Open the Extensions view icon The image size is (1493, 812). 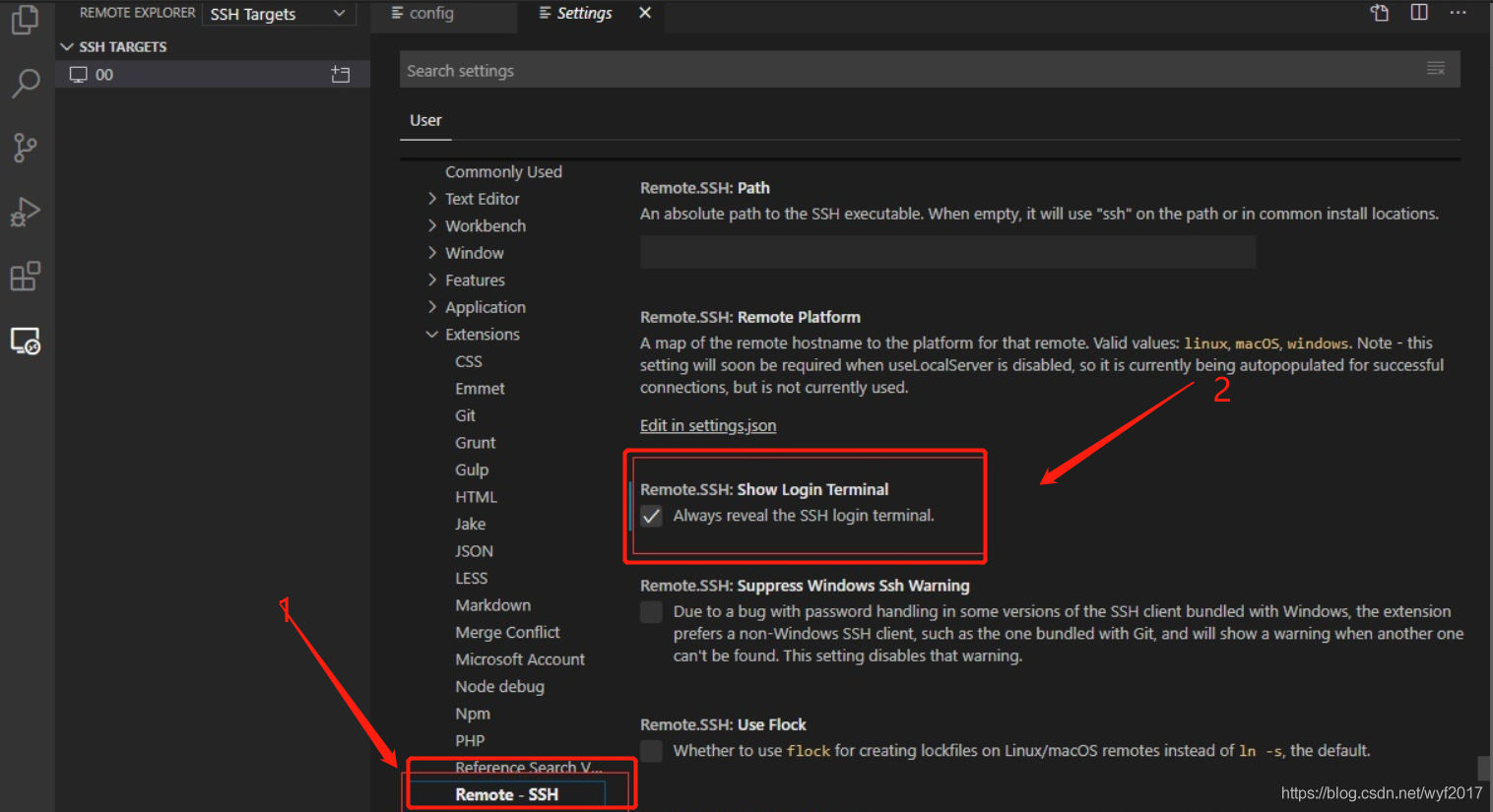[25, 277]
